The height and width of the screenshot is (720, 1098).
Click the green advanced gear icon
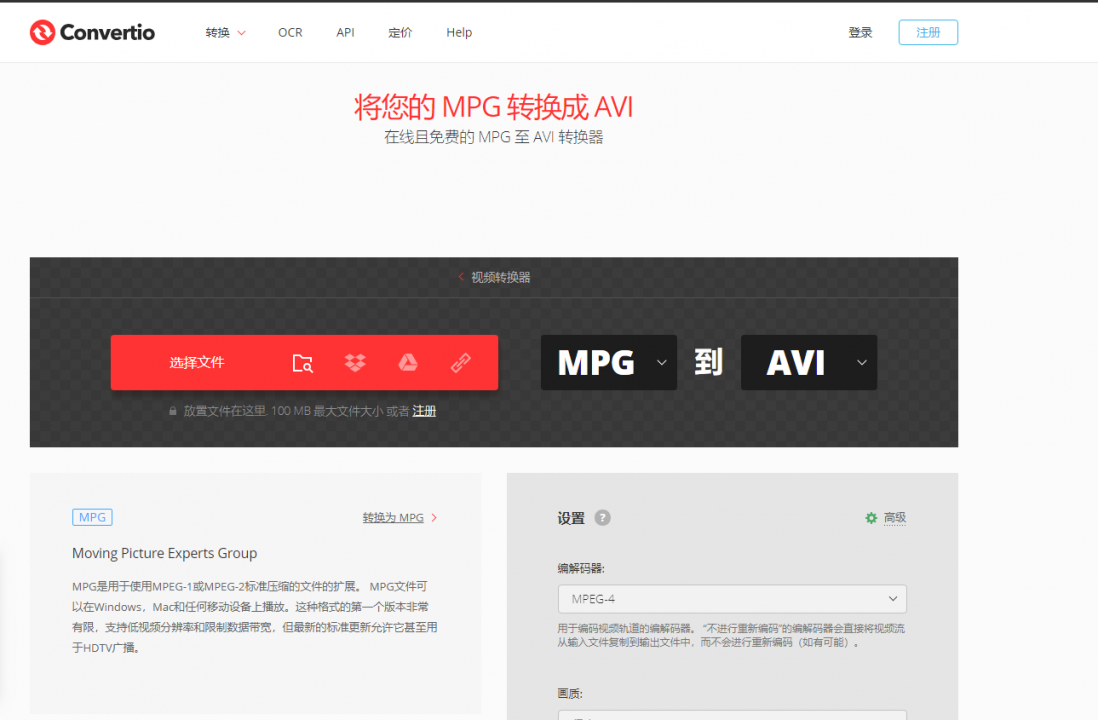871,518
